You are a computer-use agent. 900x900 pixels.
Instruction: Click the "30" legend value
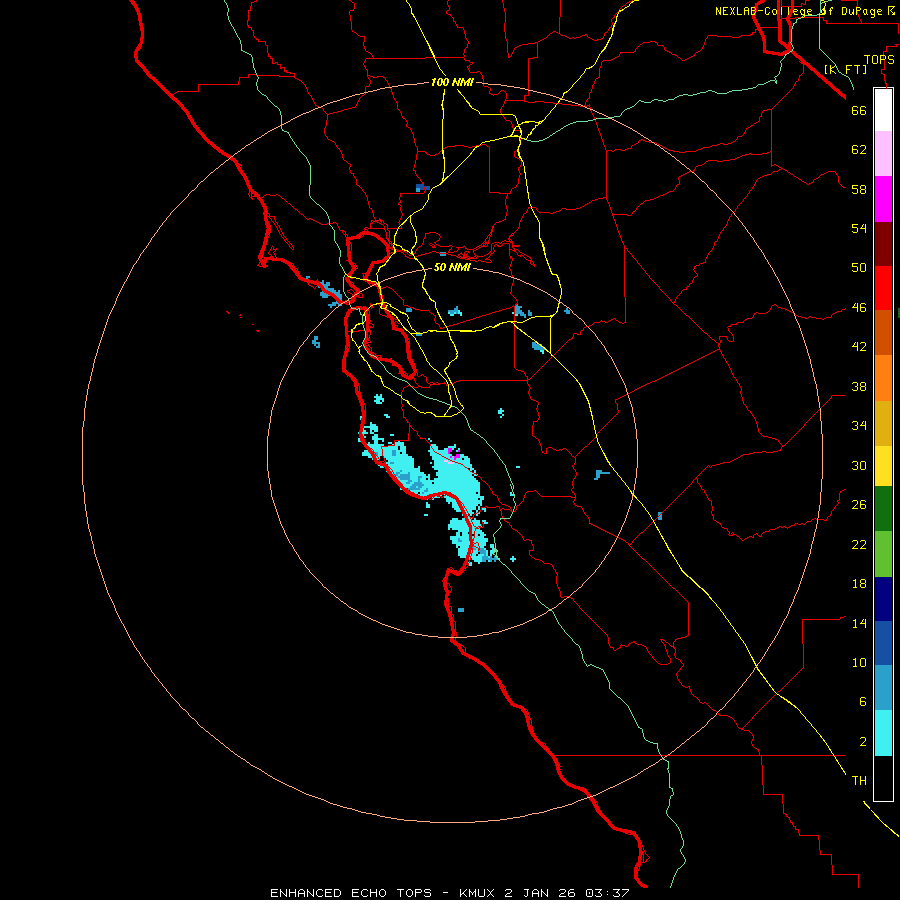[x=859, y=465]
